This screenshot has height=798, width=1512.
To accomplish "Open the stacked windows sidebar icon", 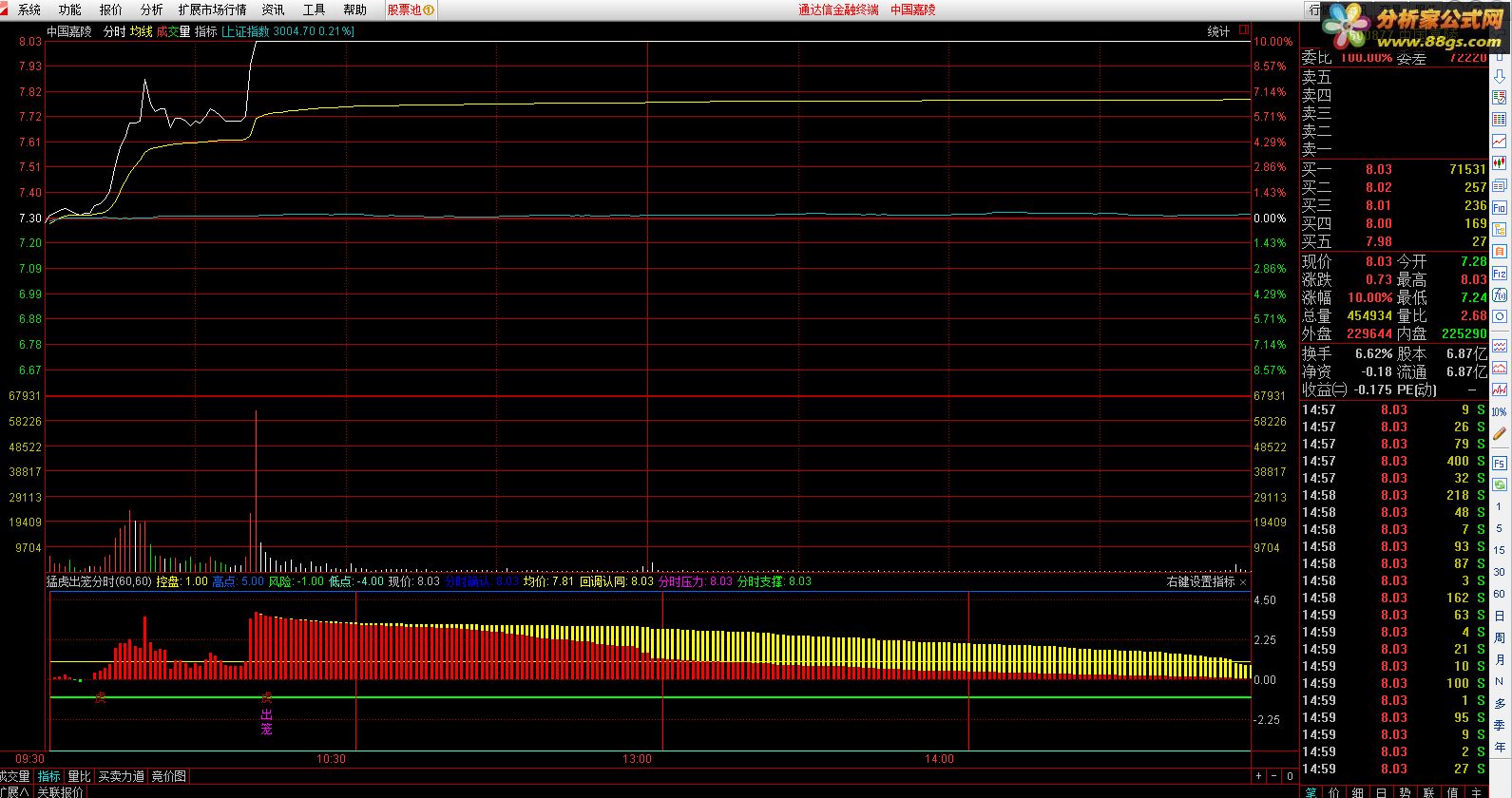I will click(x=1500, y=185).
